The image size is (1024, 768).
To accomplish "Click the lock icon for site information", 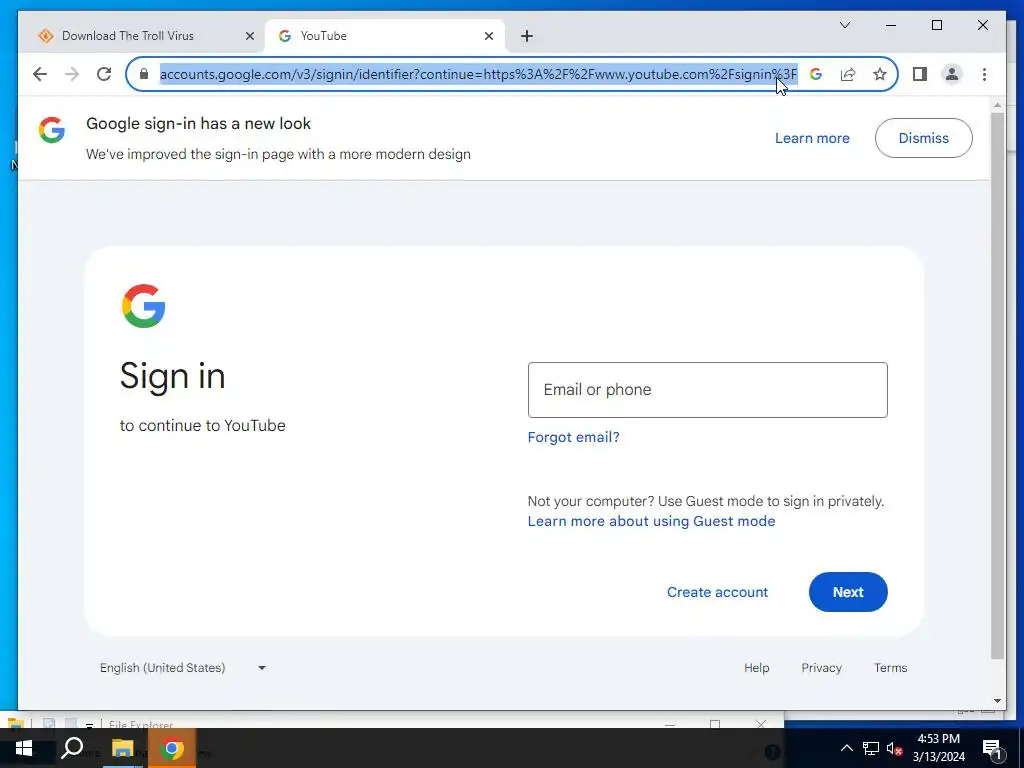I will pos(144,74).
